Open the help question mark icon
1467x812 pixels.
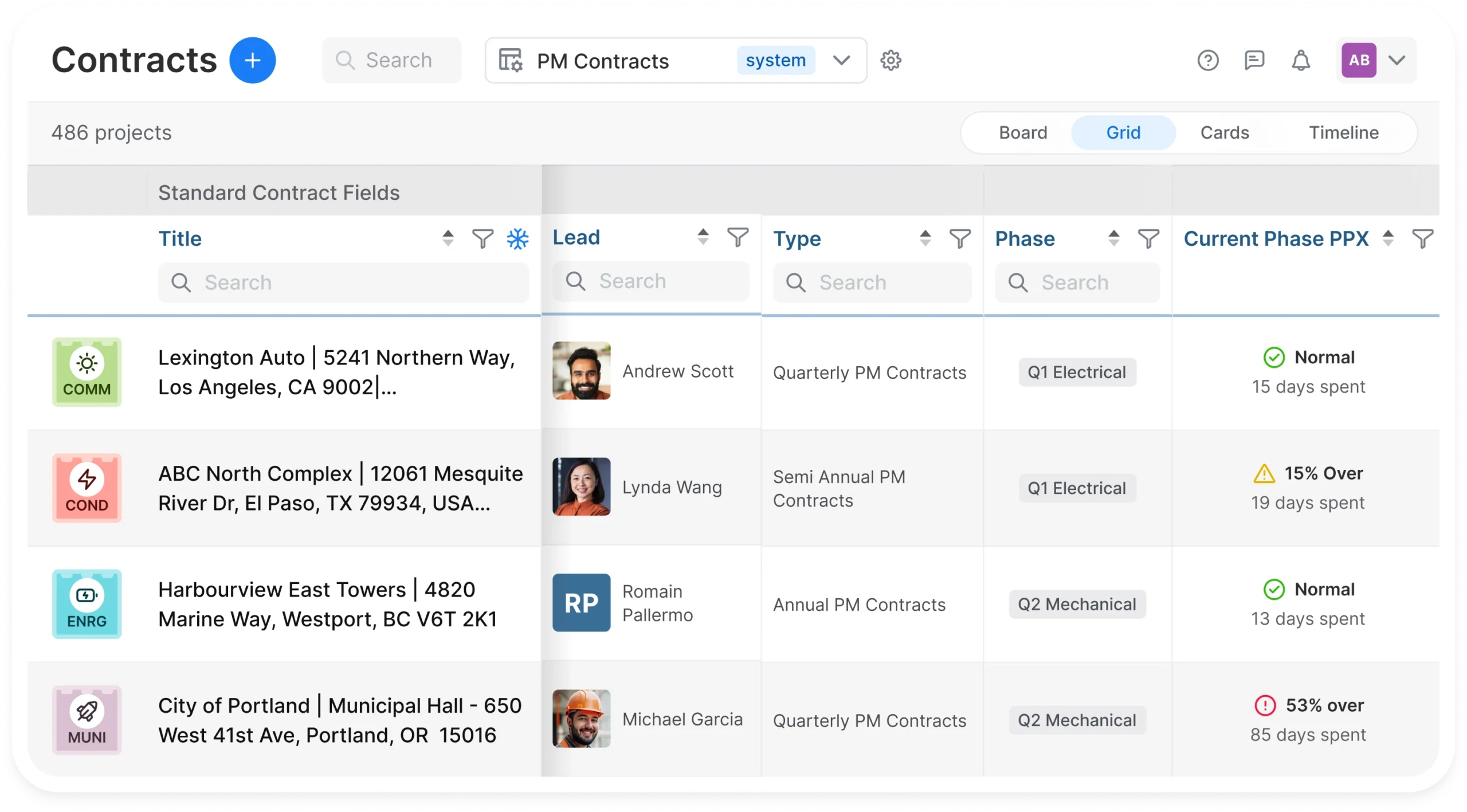coord(1208,60)
